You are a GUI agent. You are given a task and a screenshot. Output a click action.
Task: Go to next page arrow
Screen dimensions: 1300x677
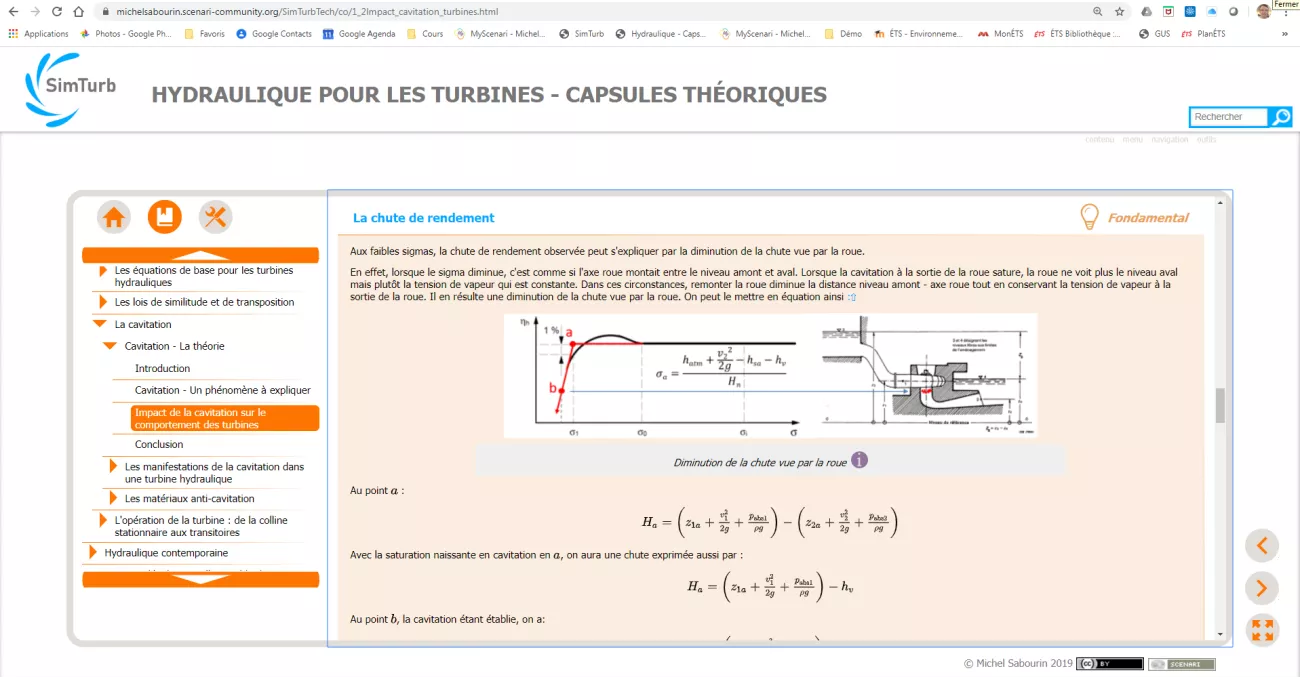(x=1261, y=588)
